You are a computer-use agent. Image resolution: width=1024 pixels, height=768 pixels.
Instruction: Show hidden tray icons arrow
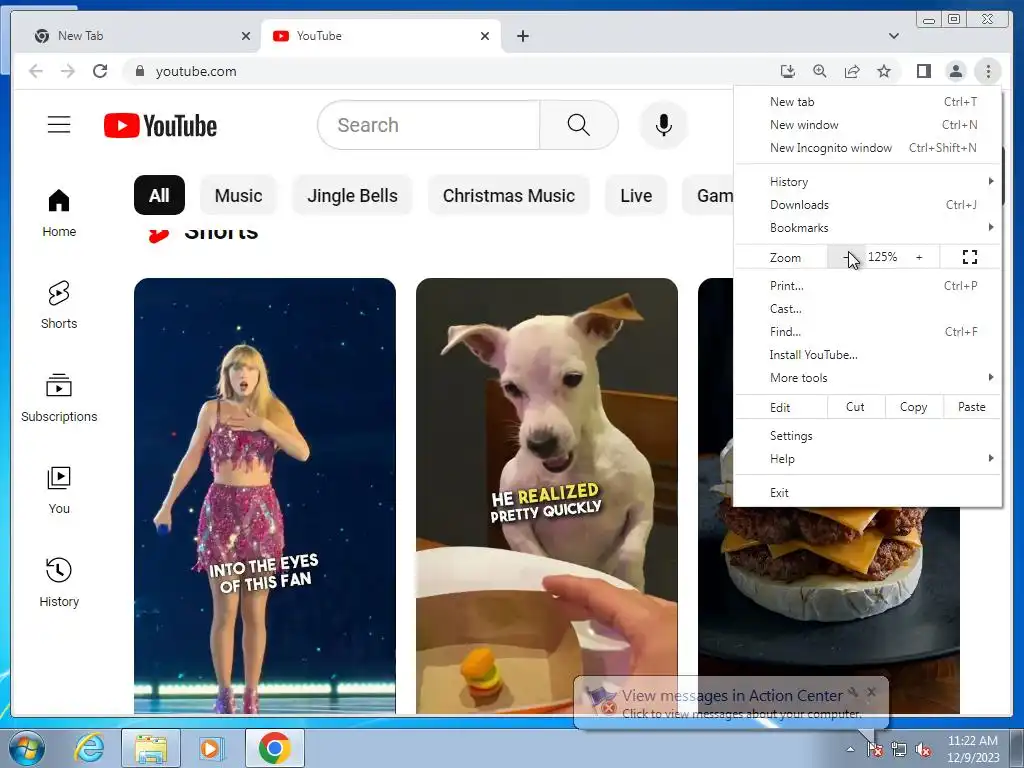coord(850,750)
